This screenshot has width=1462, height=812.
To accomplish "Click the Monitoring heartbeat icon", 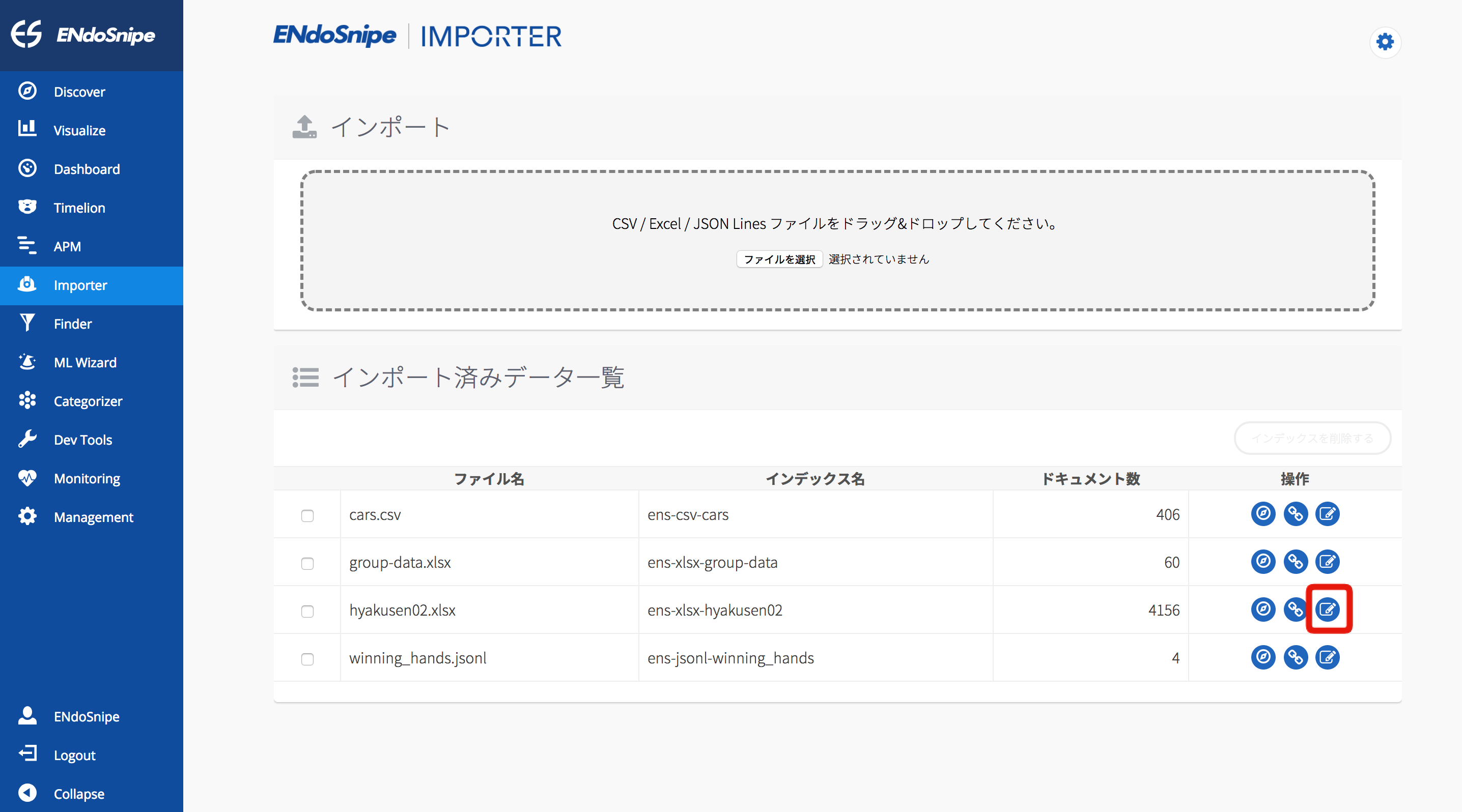I will [26, 478].
